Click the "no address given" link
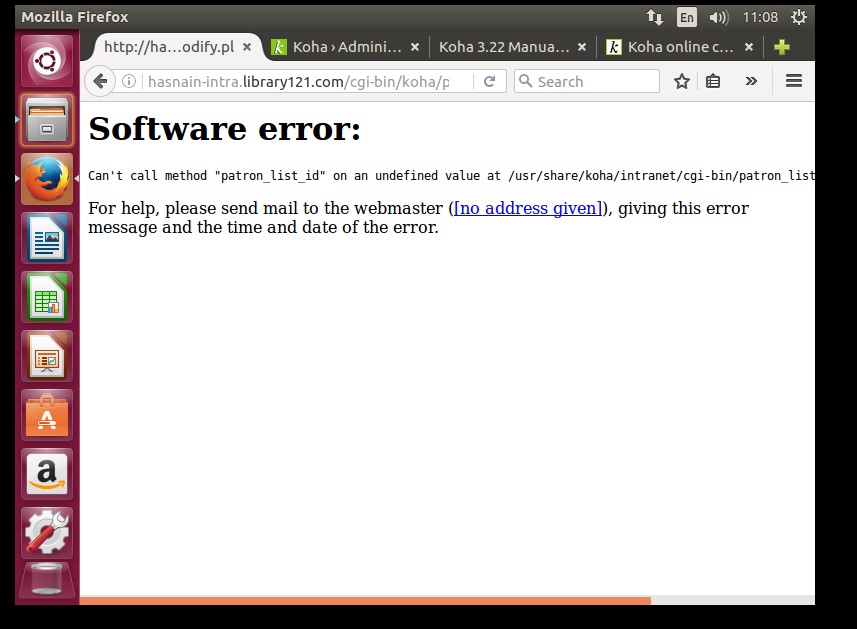Viewport: 857px width, 629px height. pos(528,208)
